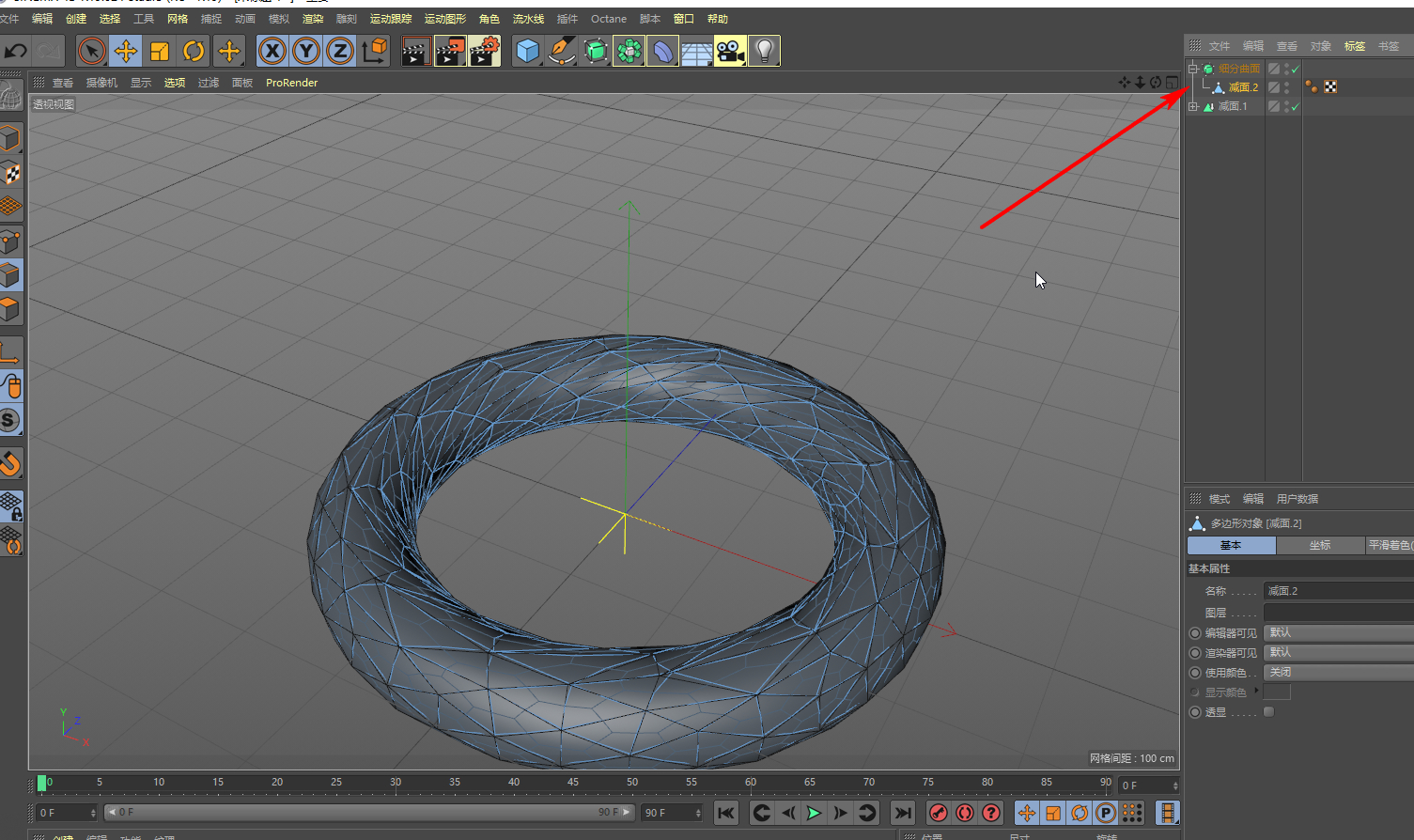Screen dimensions: 1414x840
Task: Click the green array cloner icon
Action: pos(629,51)
